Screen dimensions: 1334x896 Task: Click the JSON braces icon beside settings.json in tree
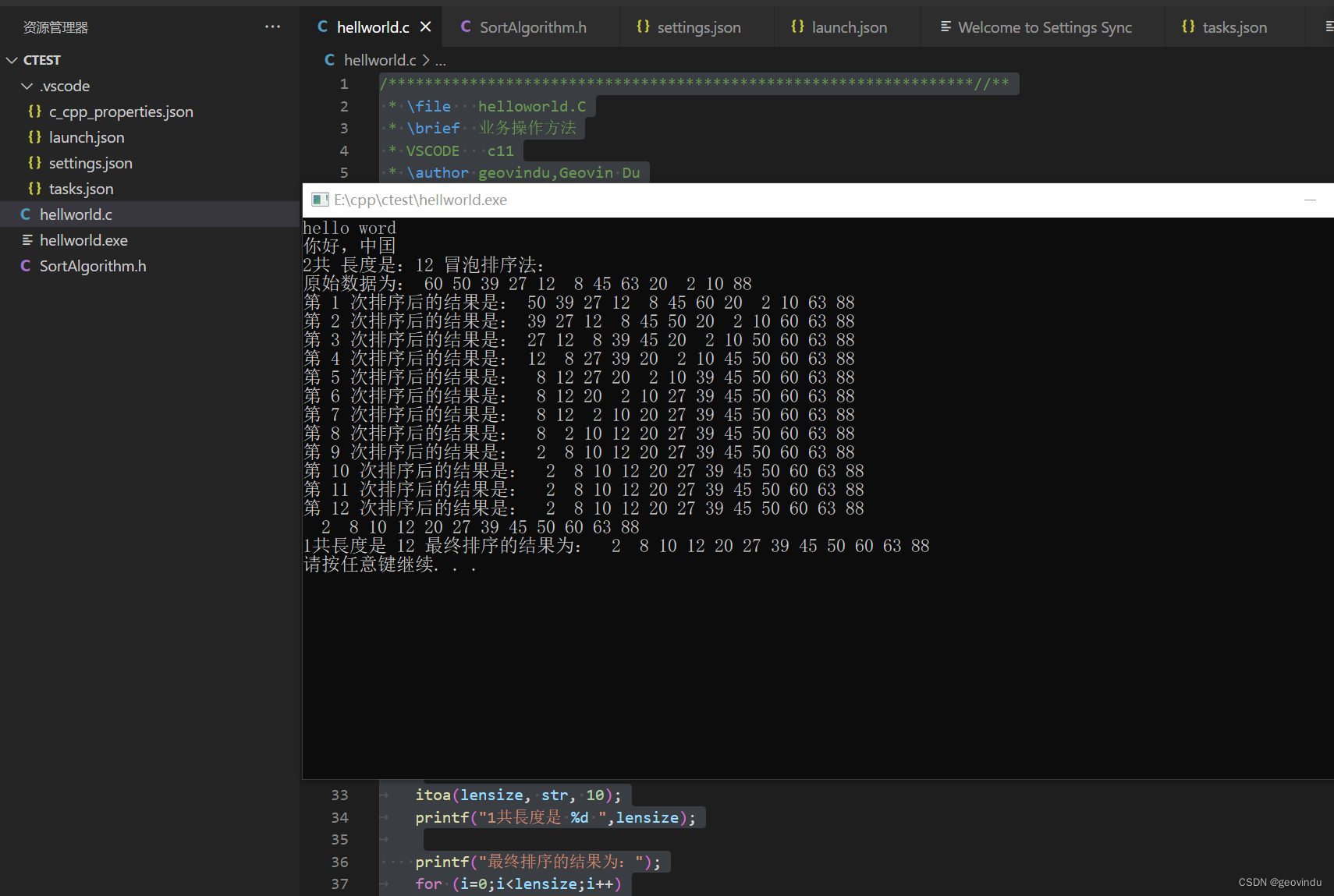click(34, 163)
